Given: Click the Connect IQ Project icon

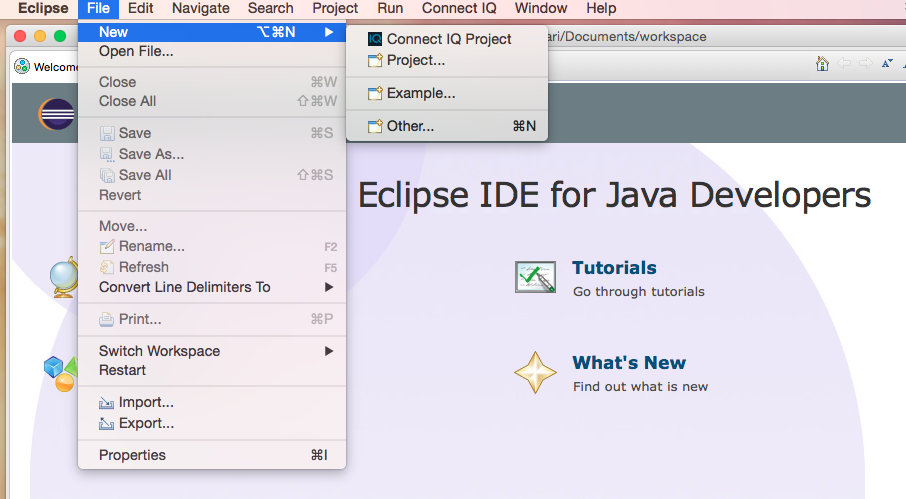Looking at the screenshot, I should [375, 39].
